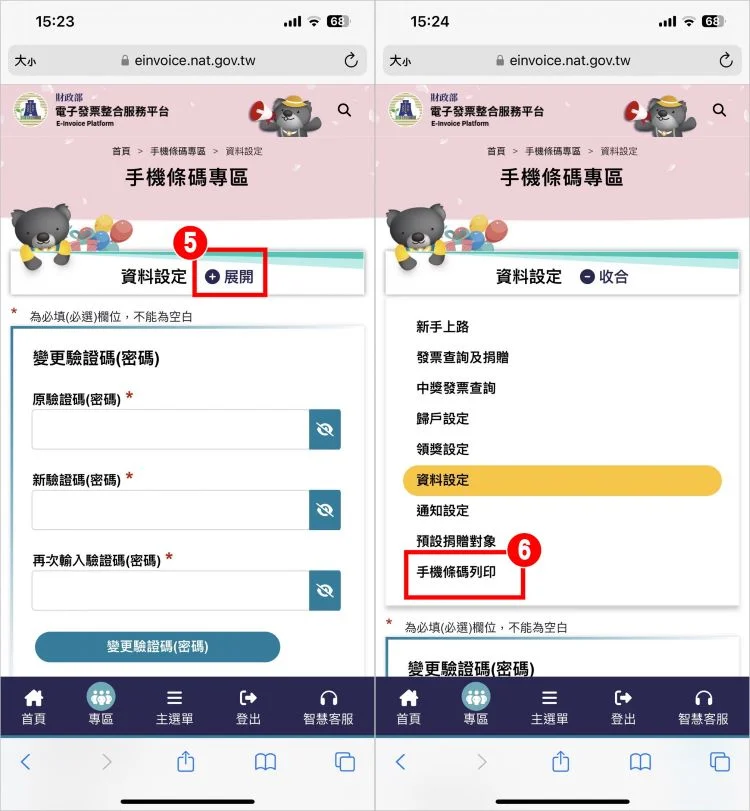Viewport: 750px width, 811px height.
Task: Toggle visibility of 新驗證碼 password field
Action: tap(325, 510)
